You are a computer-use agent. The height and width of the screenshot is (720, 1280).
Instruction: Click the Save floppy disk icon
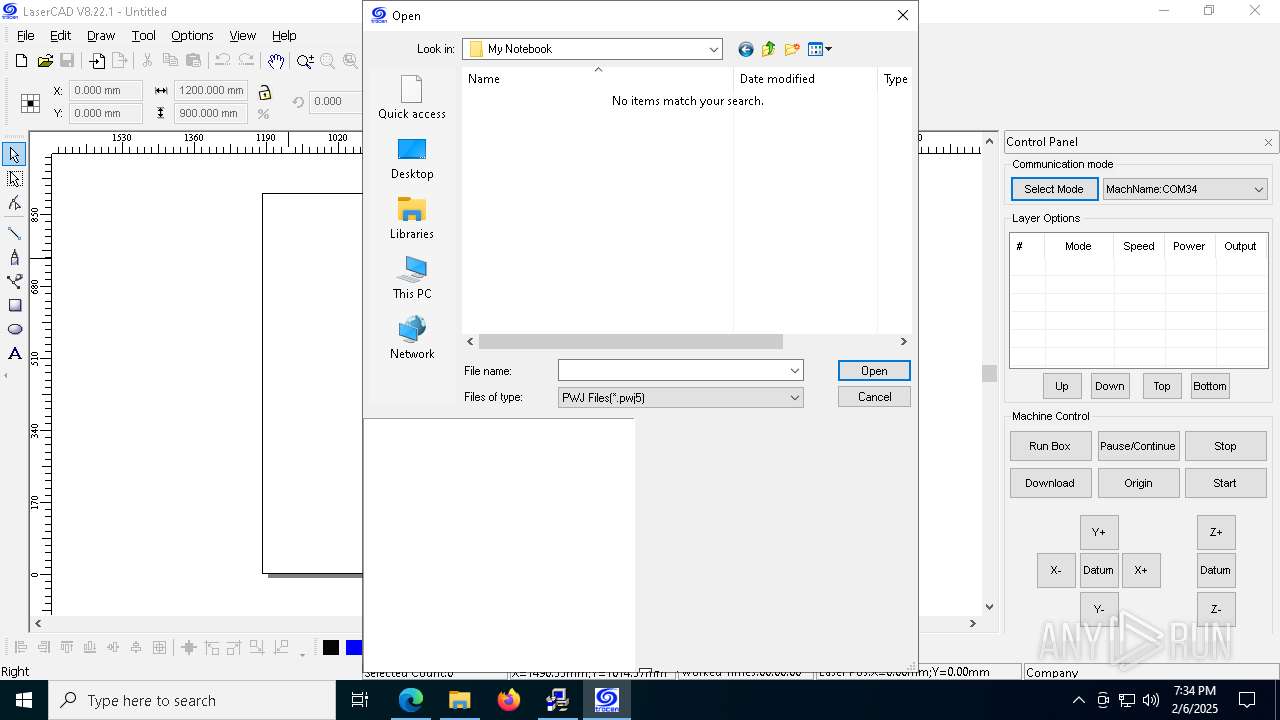point(68,61)
